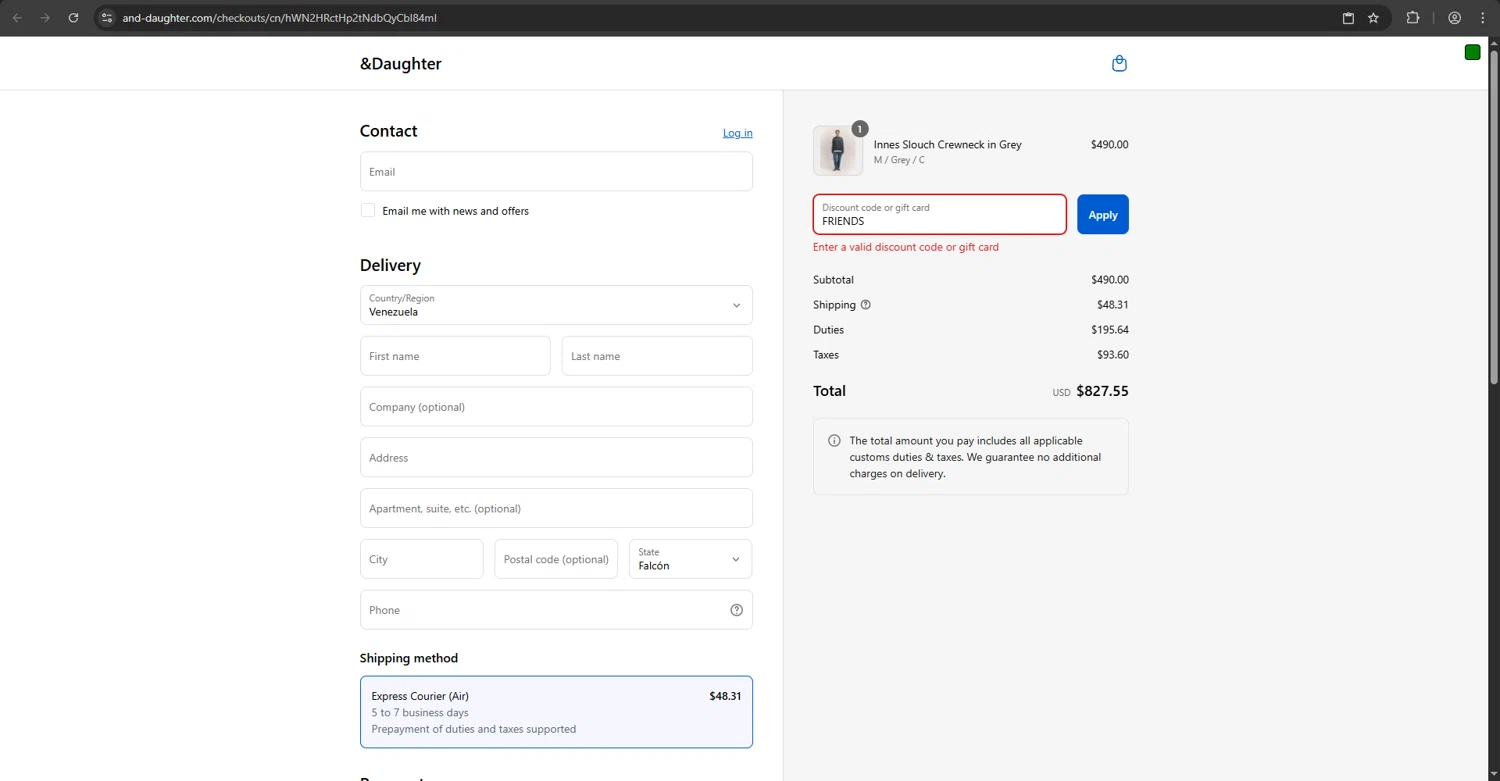Click the product name Innes Slouch Crewneck in Grey
1500x781 pixels.
948,145
